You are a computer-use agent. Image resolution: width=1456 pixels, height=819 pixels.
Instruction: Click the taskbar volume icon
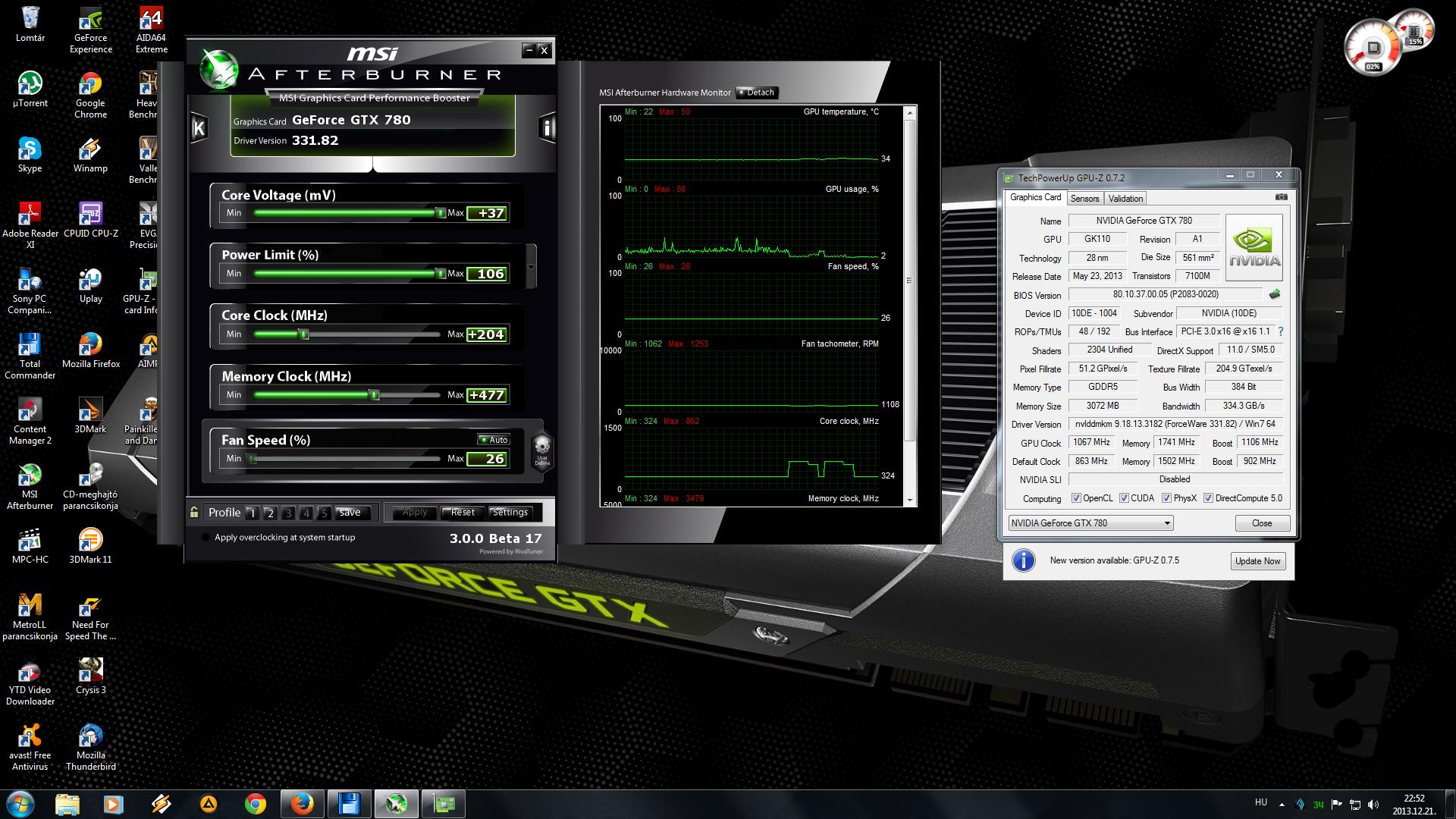pyautogui.click(x=1373, y=804)
